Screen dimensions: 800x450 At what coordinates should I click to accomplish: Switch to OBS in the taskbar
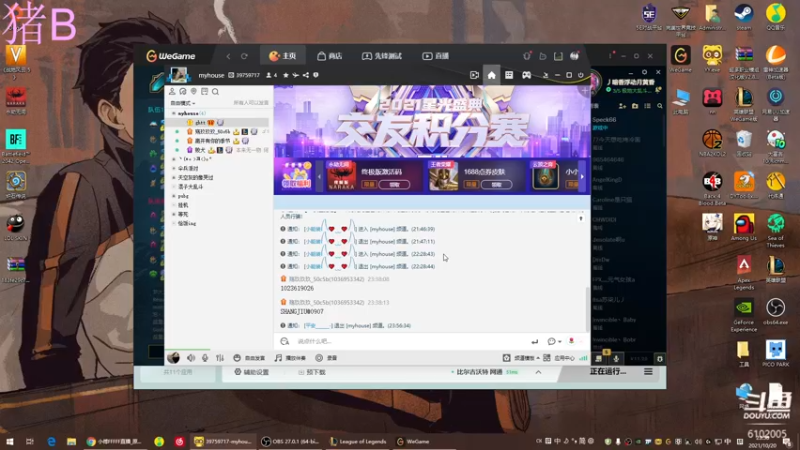pyautogui.click(x=291, y=441)
